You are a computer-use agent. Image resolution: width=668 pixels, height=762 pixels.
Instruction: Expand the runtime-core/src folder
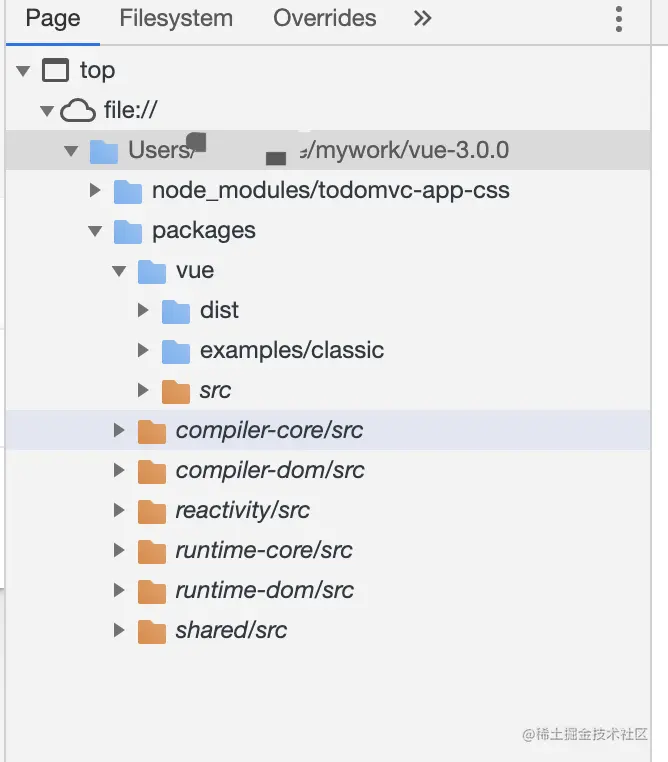pos(119,550)
